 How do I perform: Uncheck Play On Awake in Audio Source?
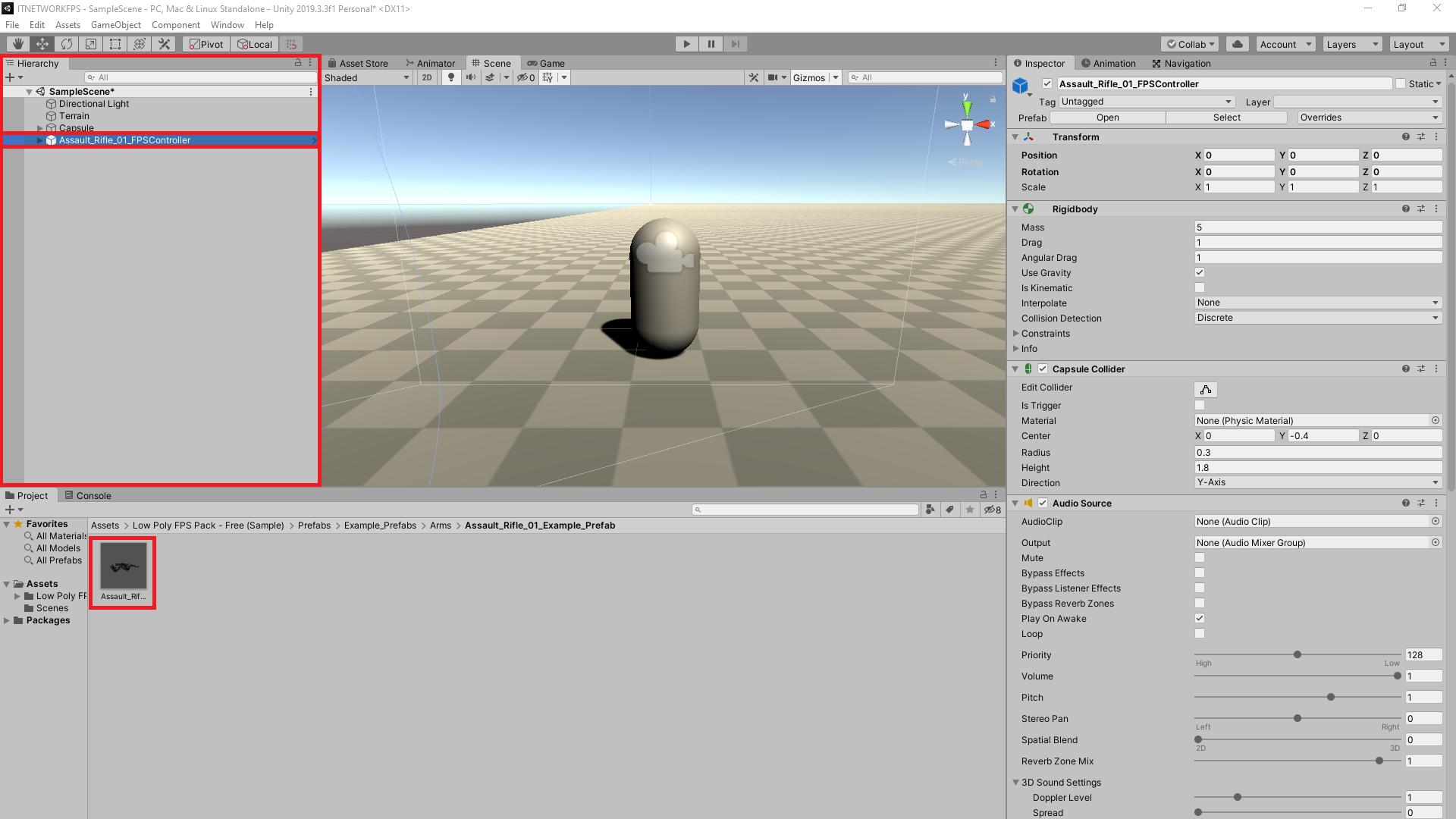1199,618
